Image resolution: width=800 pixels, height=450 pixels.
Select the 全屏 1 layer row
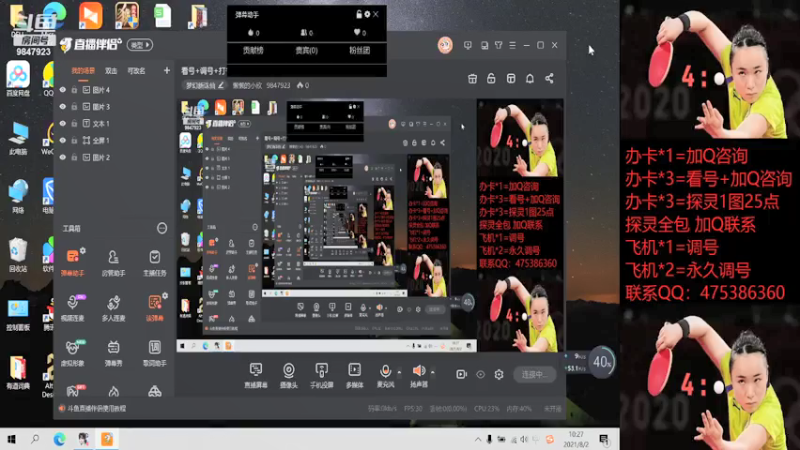(x=113, y=140)
